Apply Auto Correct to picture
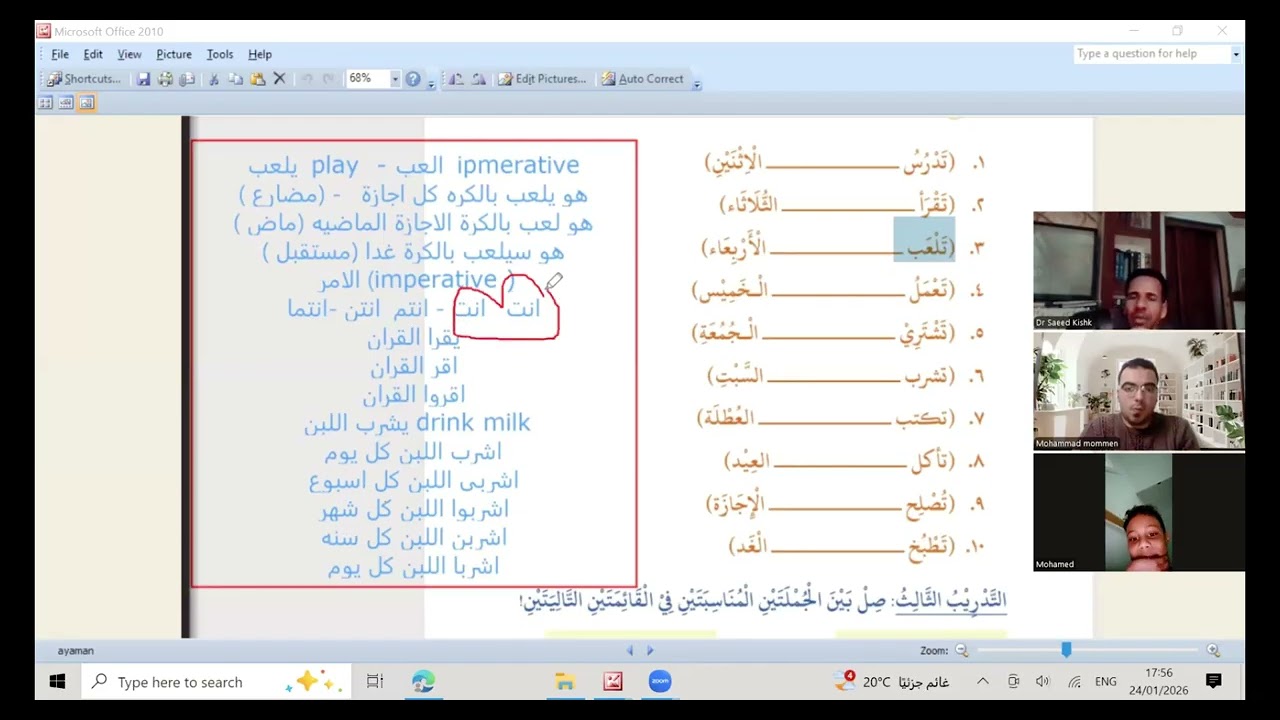 642,79
